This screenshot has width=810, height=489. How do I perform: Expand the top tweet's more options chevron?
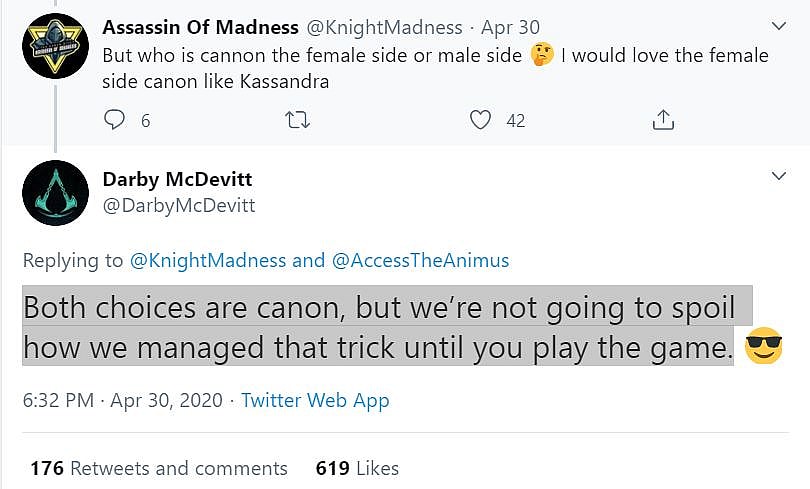[x=780, y=25]
